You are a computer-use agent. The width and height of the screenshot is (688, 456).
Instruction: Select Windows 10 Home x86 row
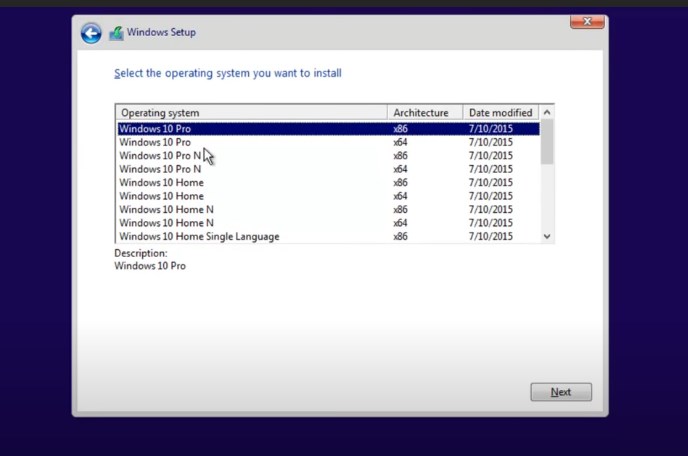329,183
